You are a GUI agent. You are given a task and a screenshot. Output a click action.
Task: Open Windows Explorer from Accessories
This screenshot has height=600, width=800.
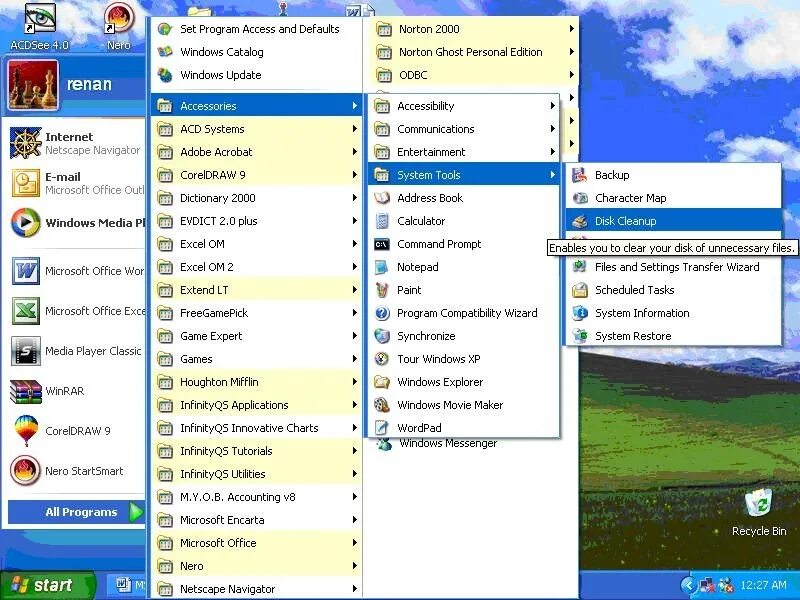(463, 382)
